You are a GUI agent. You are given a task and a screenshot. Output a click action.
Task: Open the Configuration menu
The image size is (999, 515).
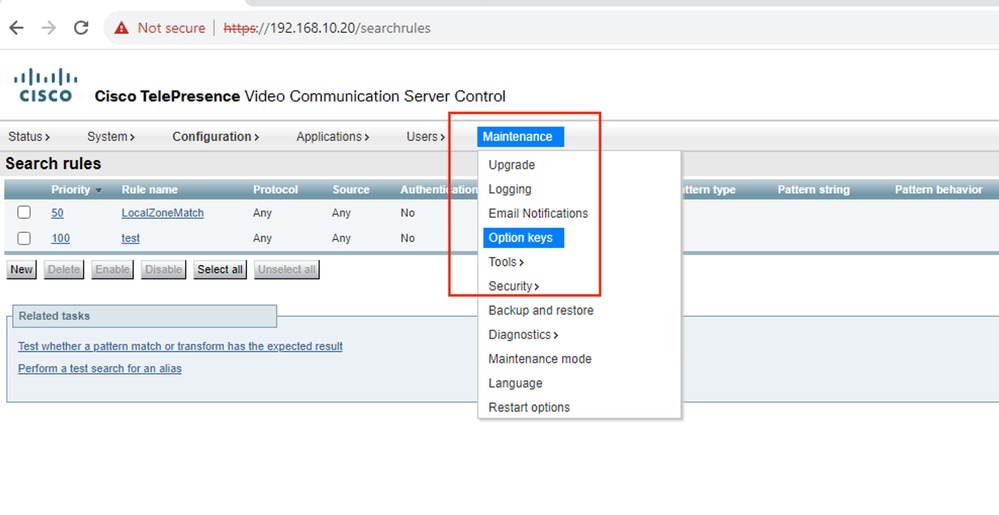point(215,136)
